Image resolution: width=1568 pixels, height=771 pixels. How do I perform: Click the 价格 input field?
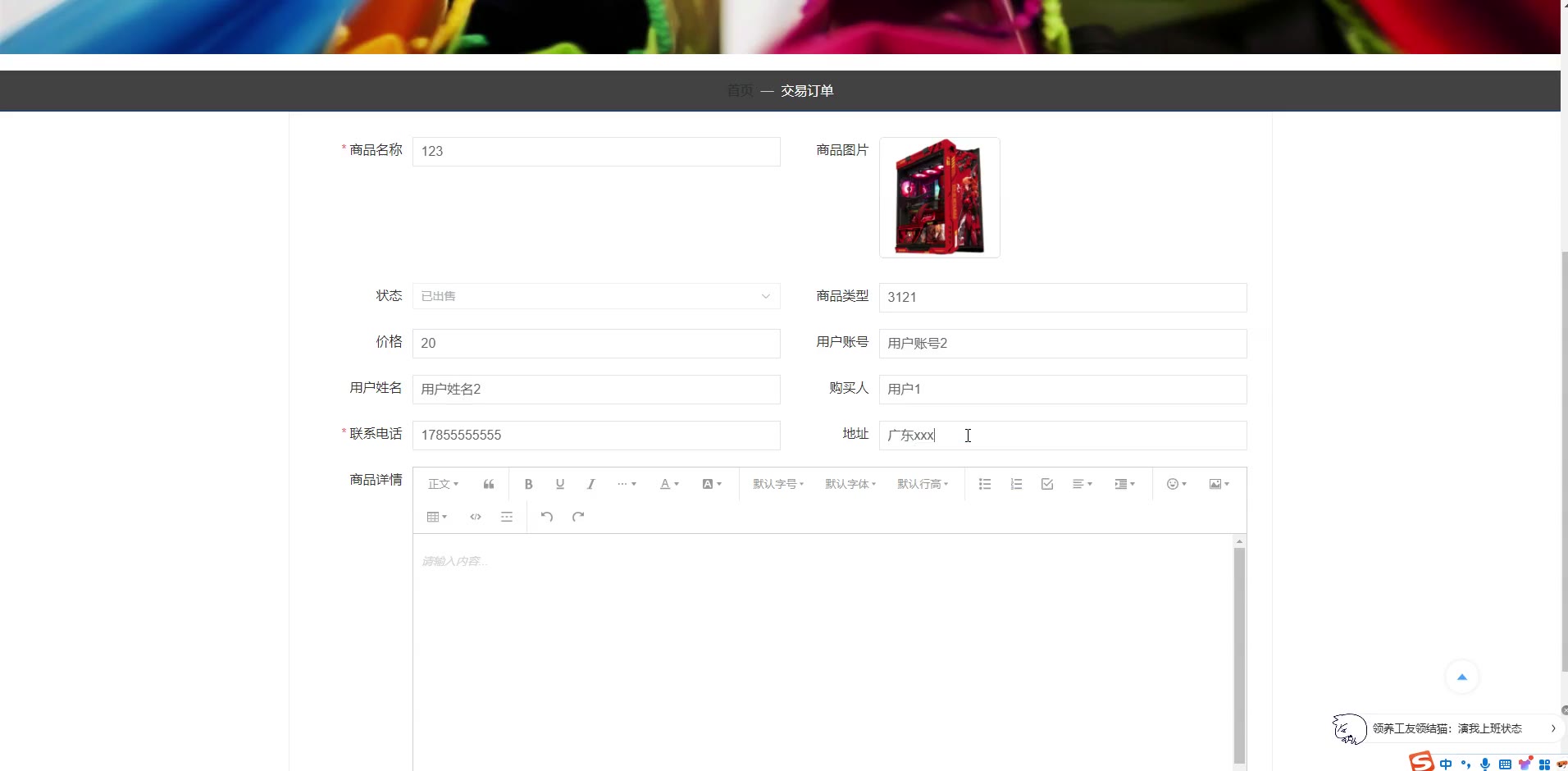(x=596, y=344)
